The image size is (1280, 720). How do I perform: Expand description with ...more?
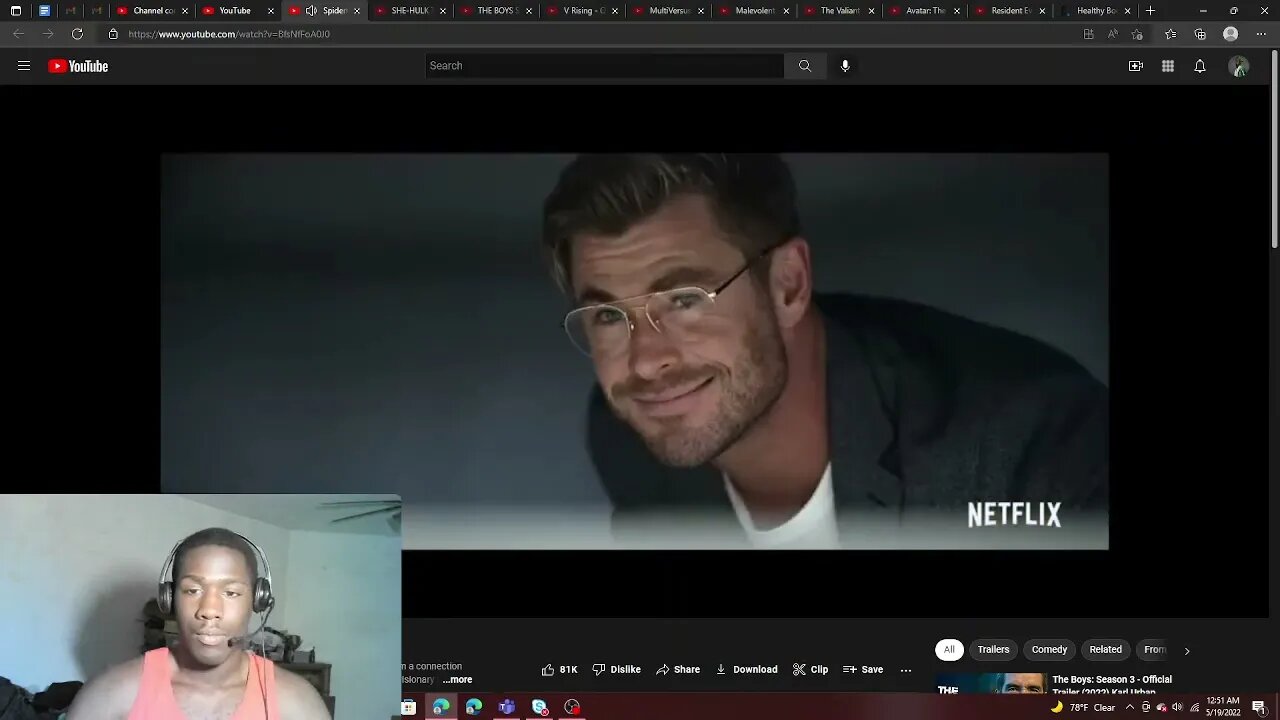tap(457, 680)
